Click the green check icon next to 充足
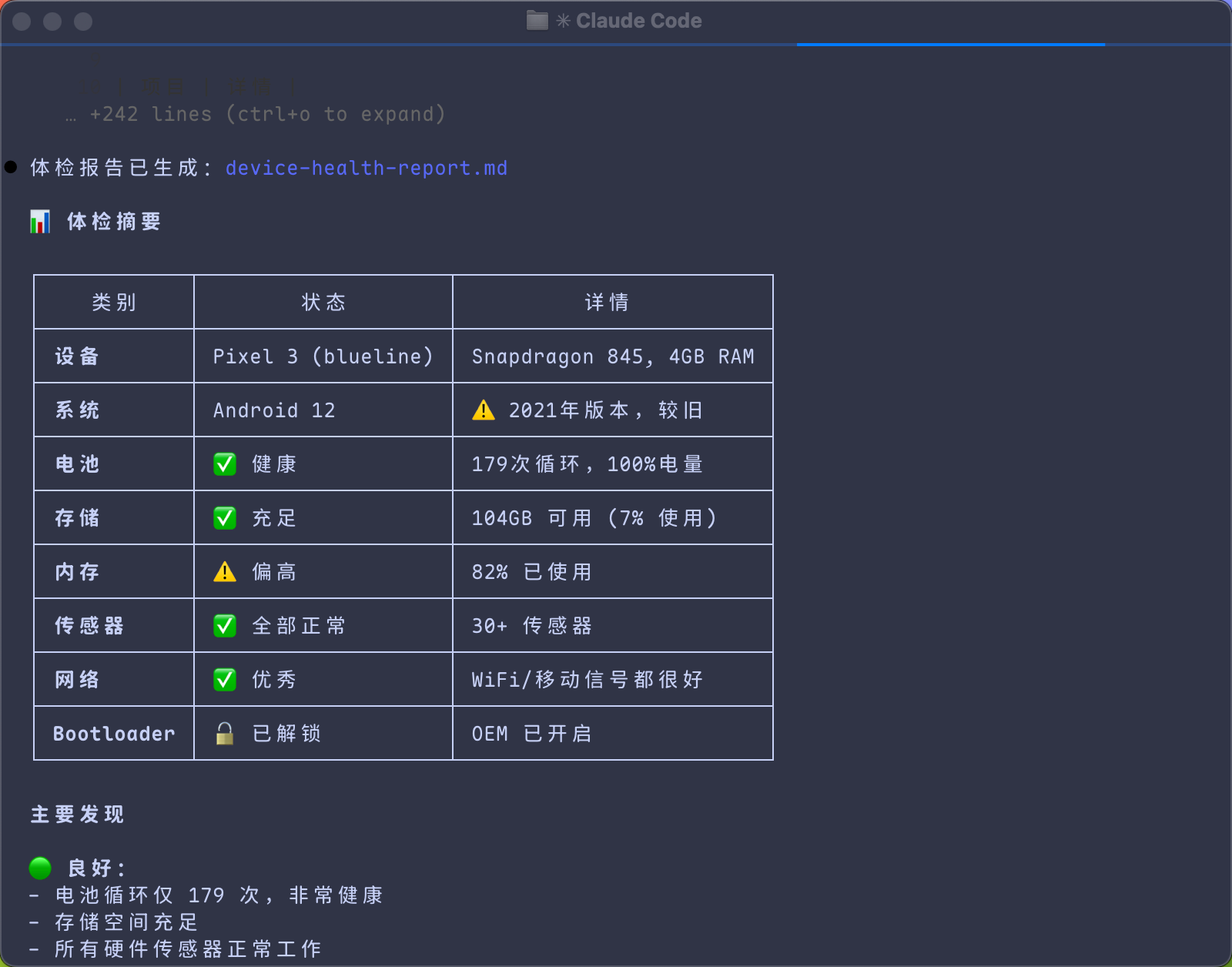 [x=225, y=518]
